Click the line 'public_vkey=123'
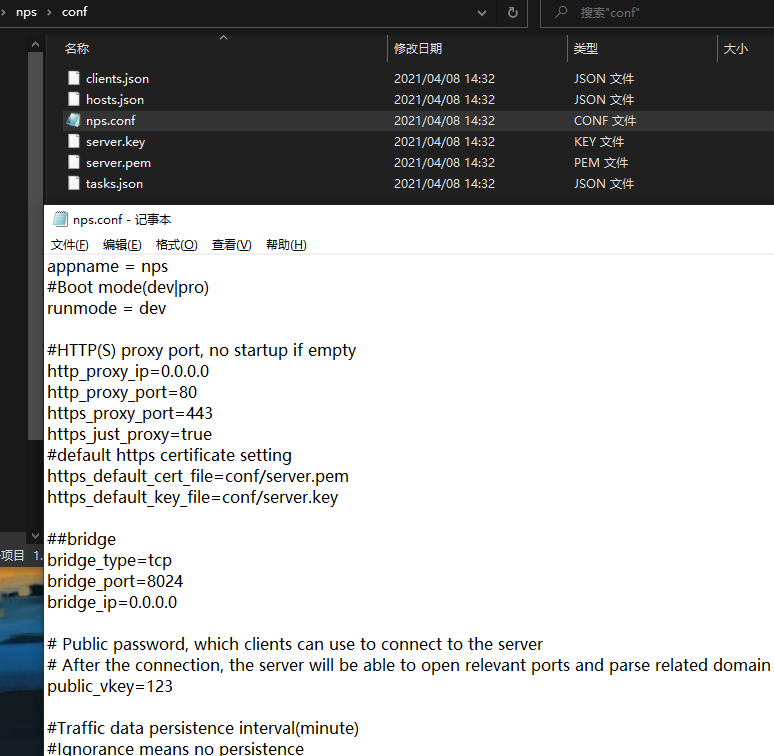This screenshot has width=774, height=756. pyautogui.click(x=110, y=686)
